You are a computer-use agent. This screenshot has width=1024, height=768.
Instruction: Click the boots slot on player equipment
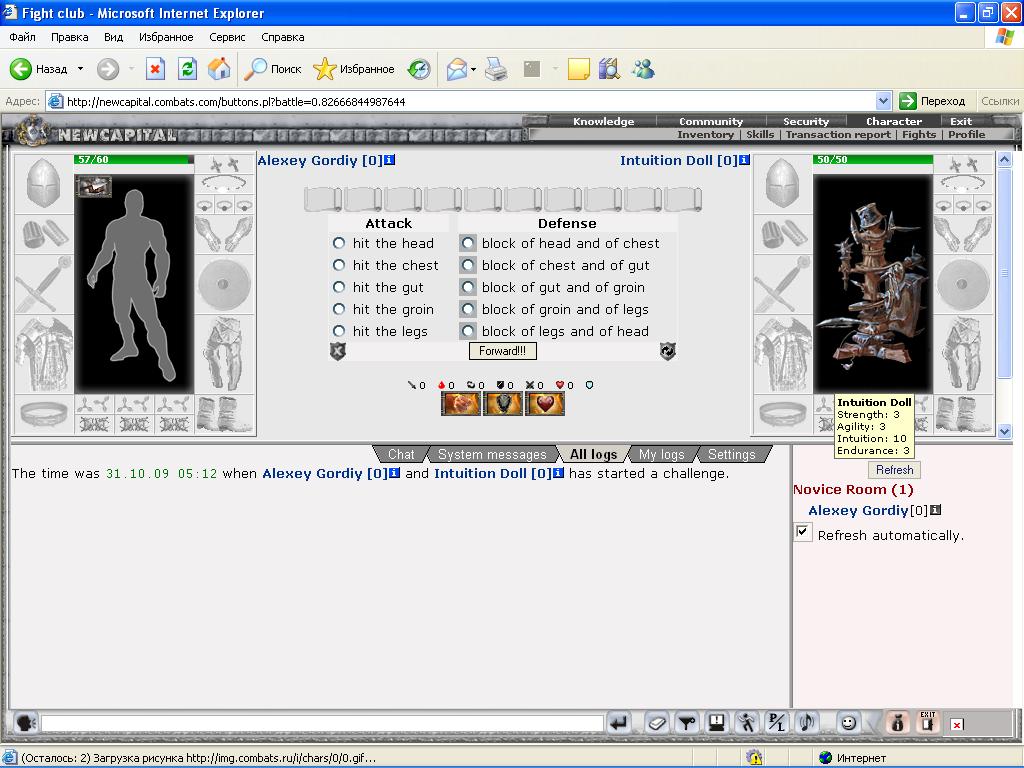point(224,415)
